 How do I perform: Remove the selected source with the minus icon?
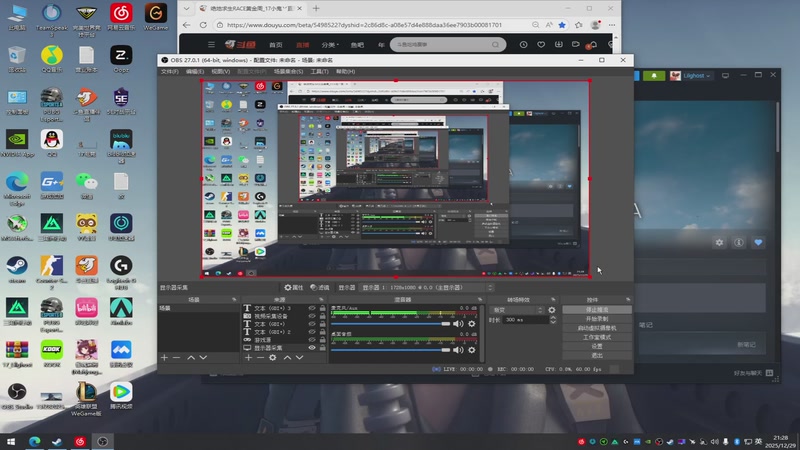click(x=260, y=358)
